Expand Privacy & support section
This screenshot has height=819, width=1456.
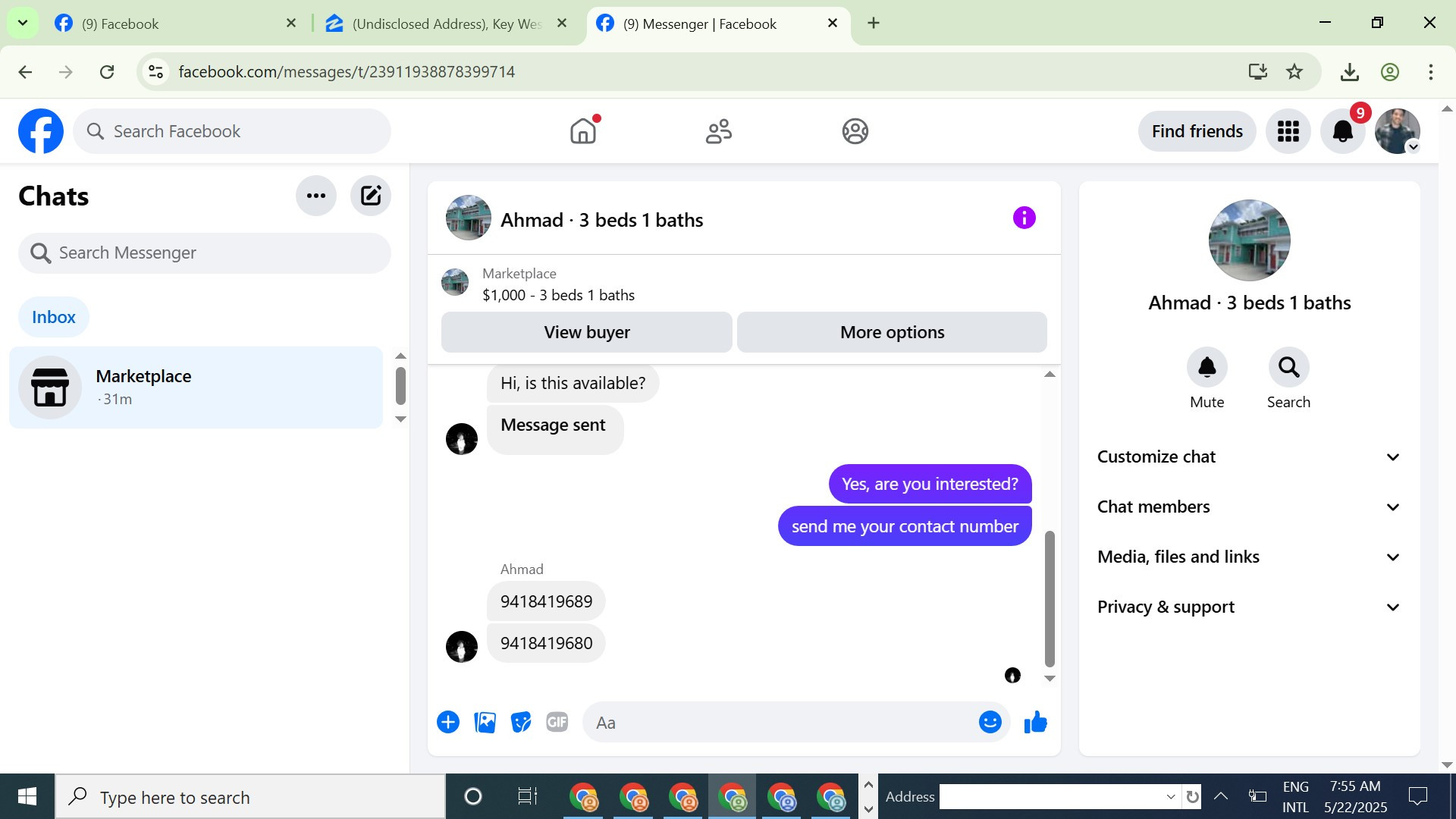pyautogui.click(x=1250, y=607)
